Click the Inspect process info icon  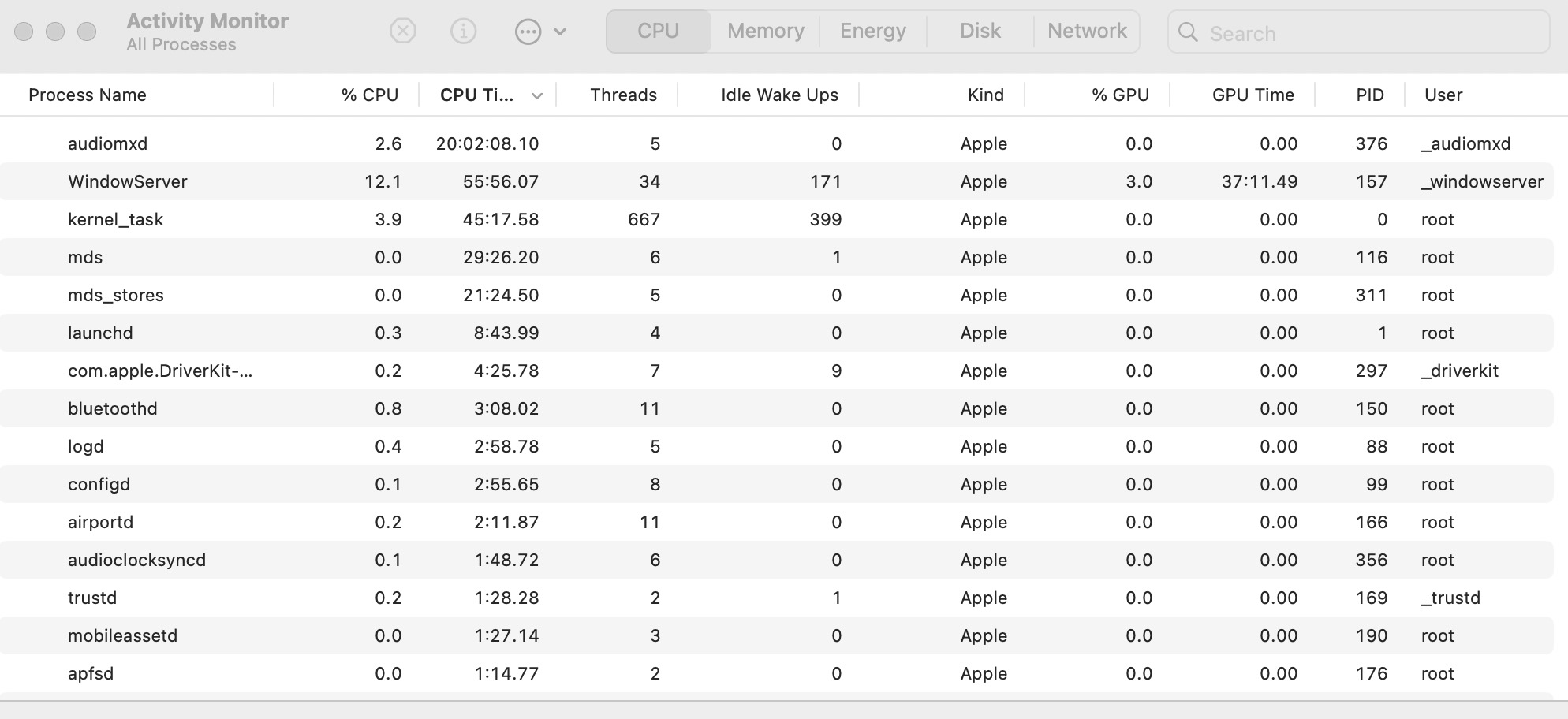pos(463,32)
